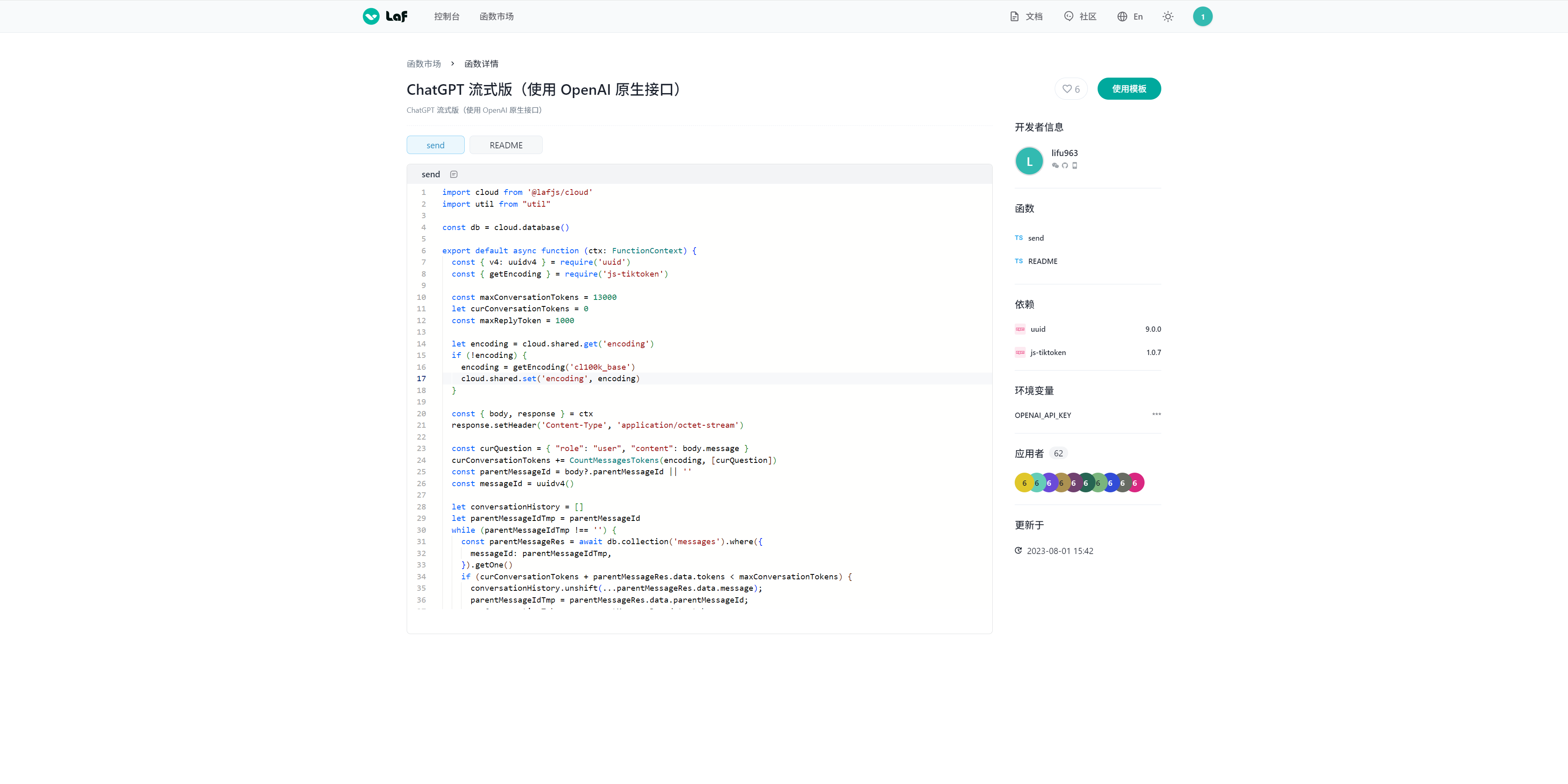Switch to the README tab

(506, 145)
